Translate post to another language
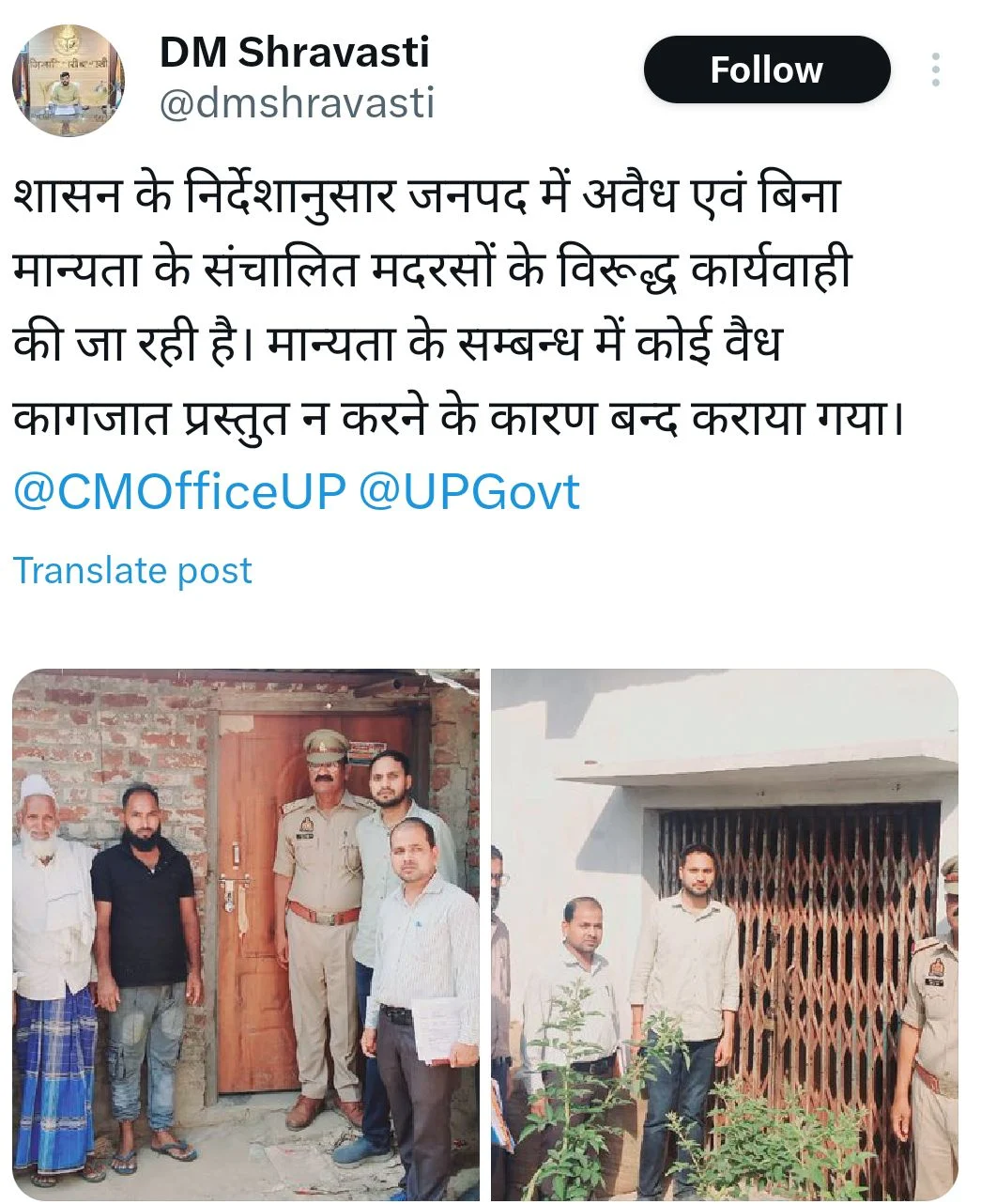Image resolution: width=981 pixels, height=1204 pixels. tap(132, 570)
